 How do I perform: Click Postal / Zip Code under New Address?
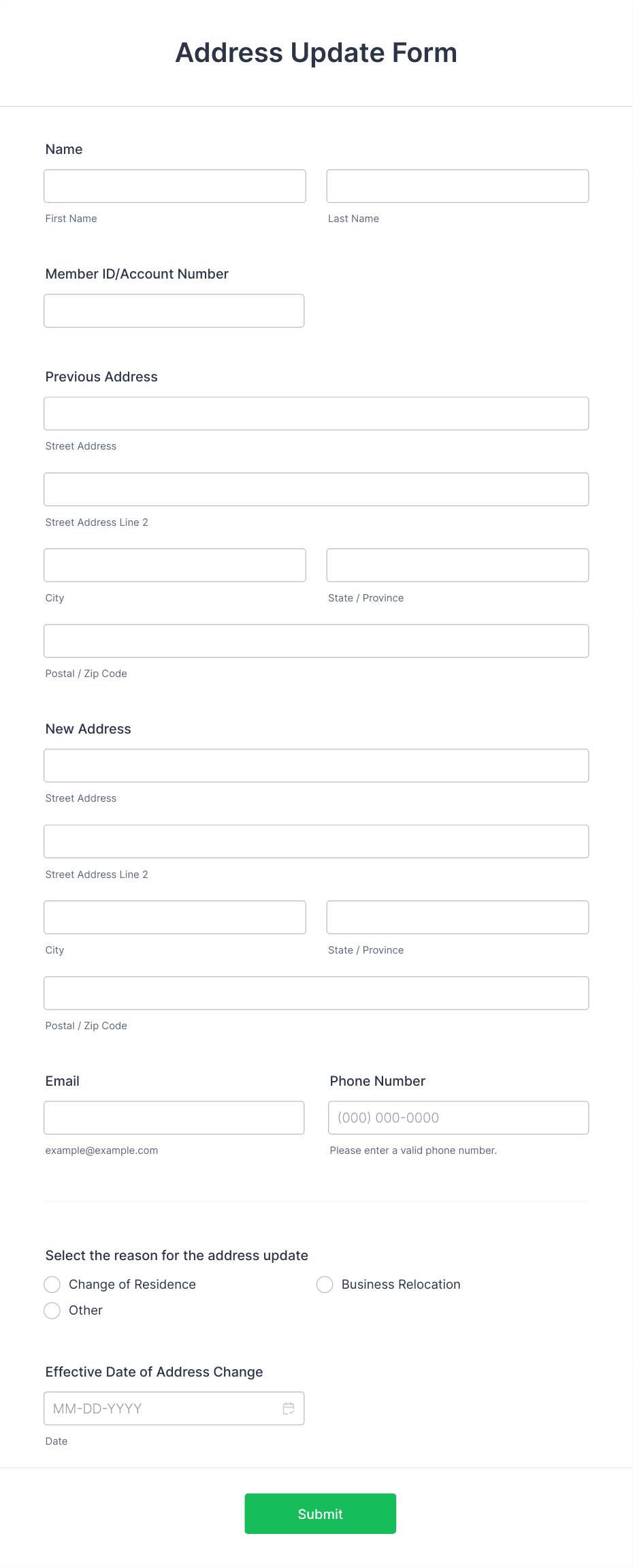[316, 992]
